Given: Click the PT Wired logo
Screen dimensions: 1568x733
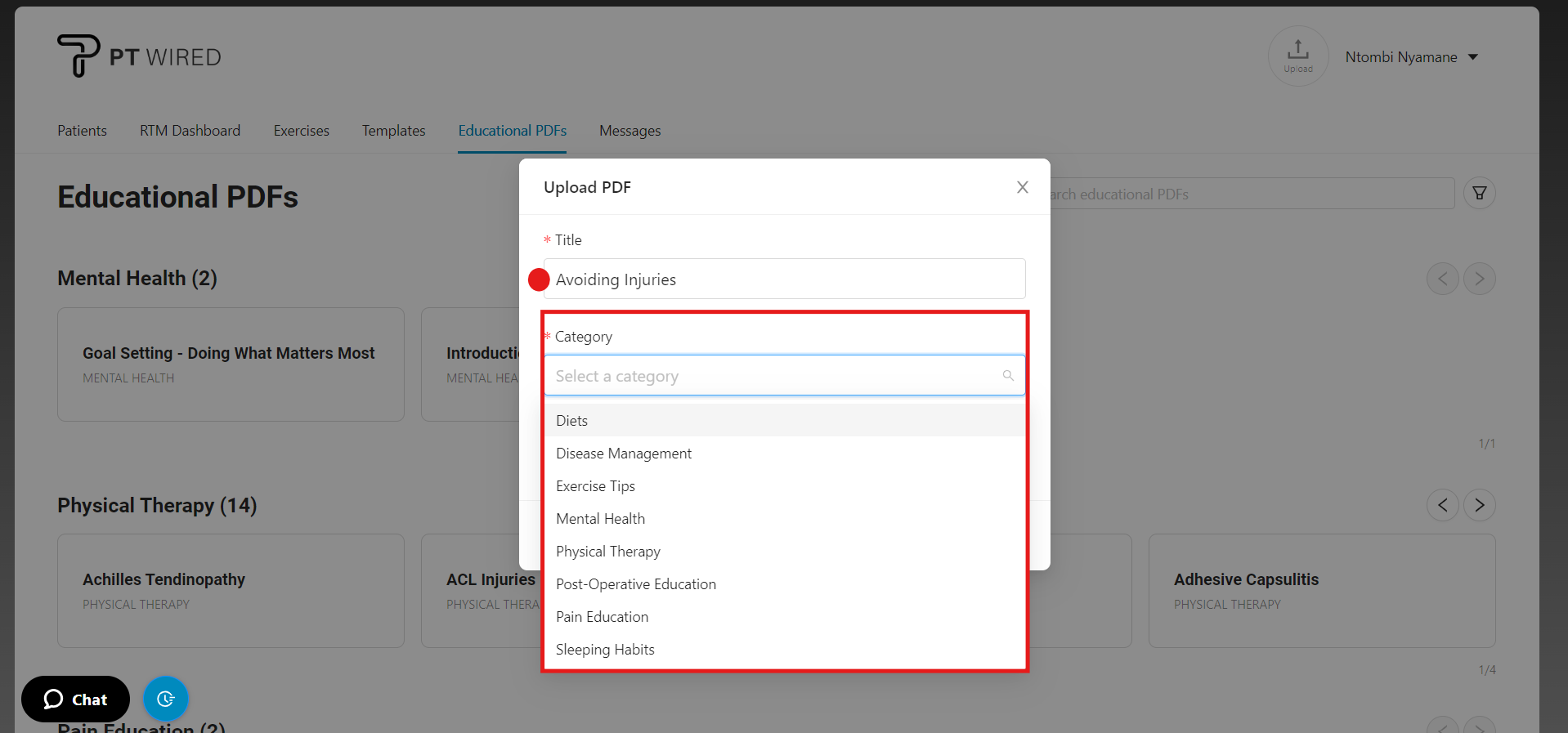Looking at the screenshot, I should click(139, 56).
